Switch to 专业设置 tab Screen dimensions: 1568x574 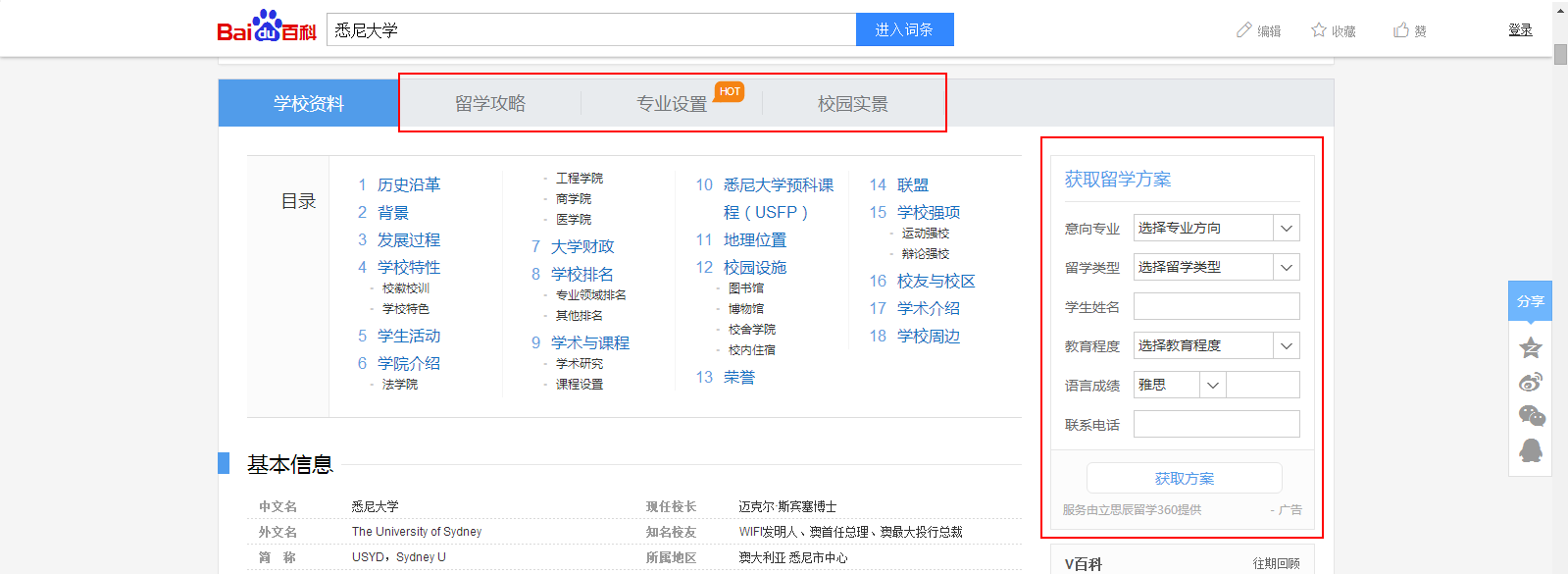click(x=672, y=103)
